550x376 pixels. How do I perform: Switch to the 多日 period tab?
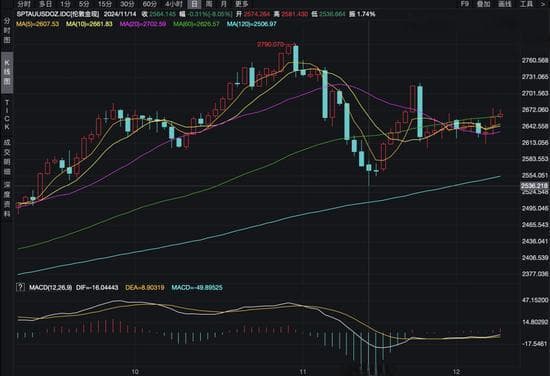tap(46, 4)
